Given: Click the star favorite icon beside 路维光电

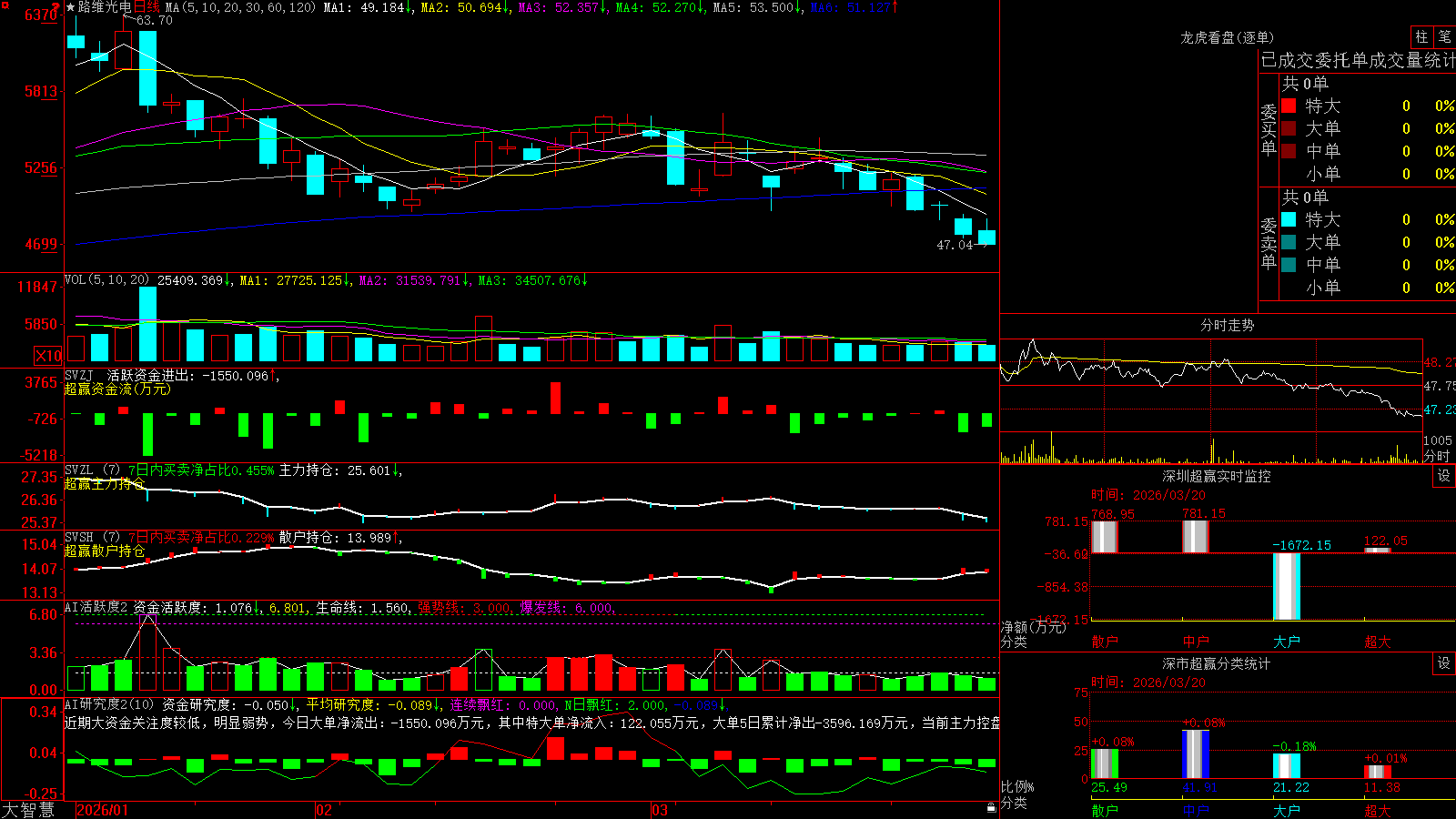Looking at the screenshot, I should click(x=70, y=7).
